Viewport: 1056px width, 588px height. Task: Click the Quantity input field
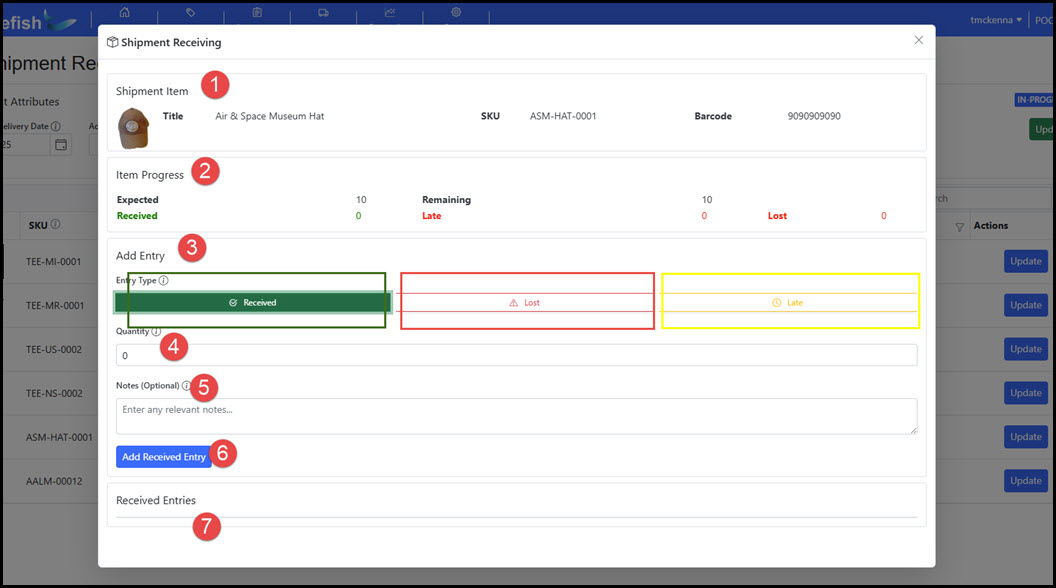[x=516, y=355]
